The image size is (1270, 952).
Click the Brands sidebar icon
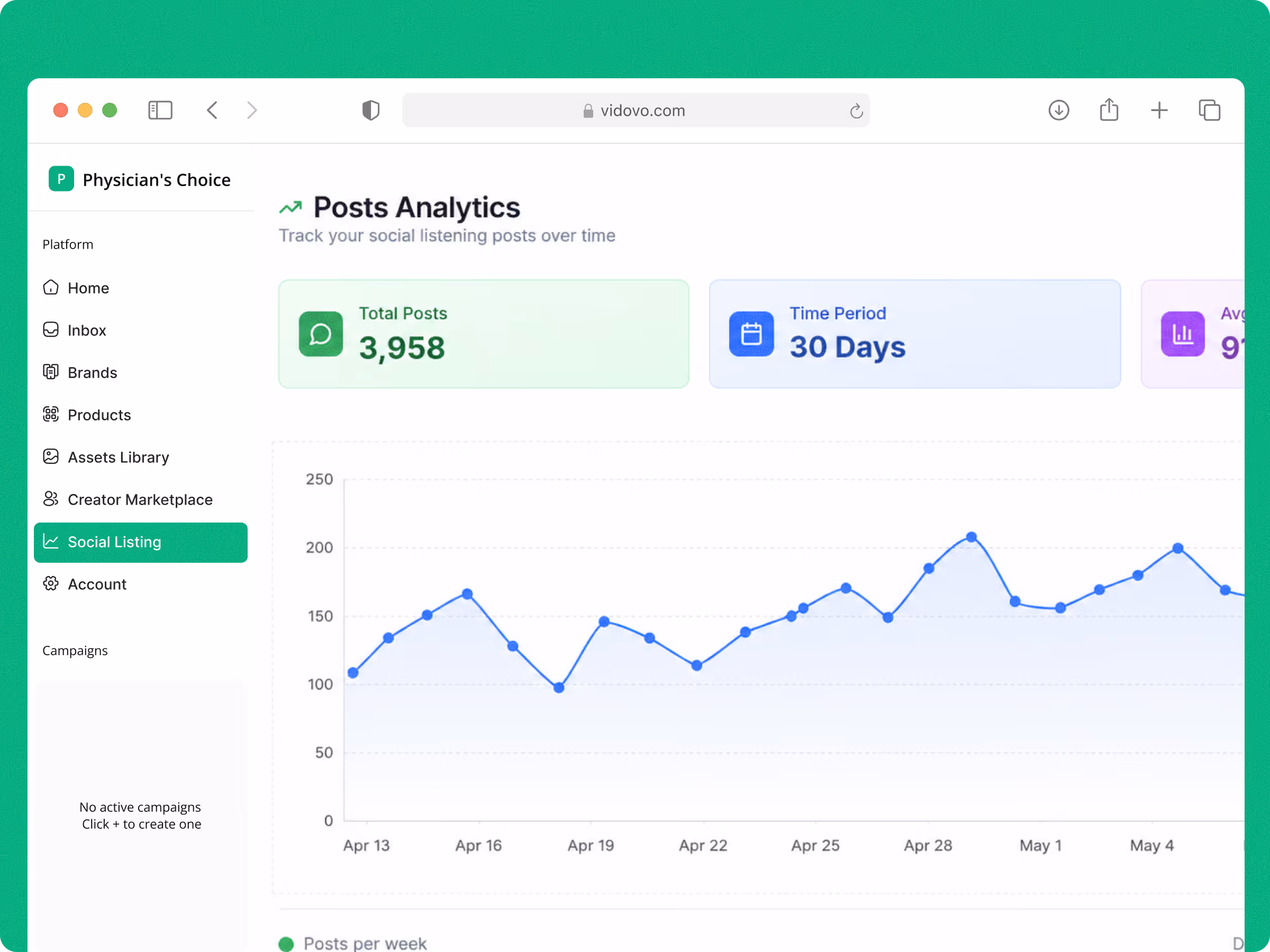point(51,372)
